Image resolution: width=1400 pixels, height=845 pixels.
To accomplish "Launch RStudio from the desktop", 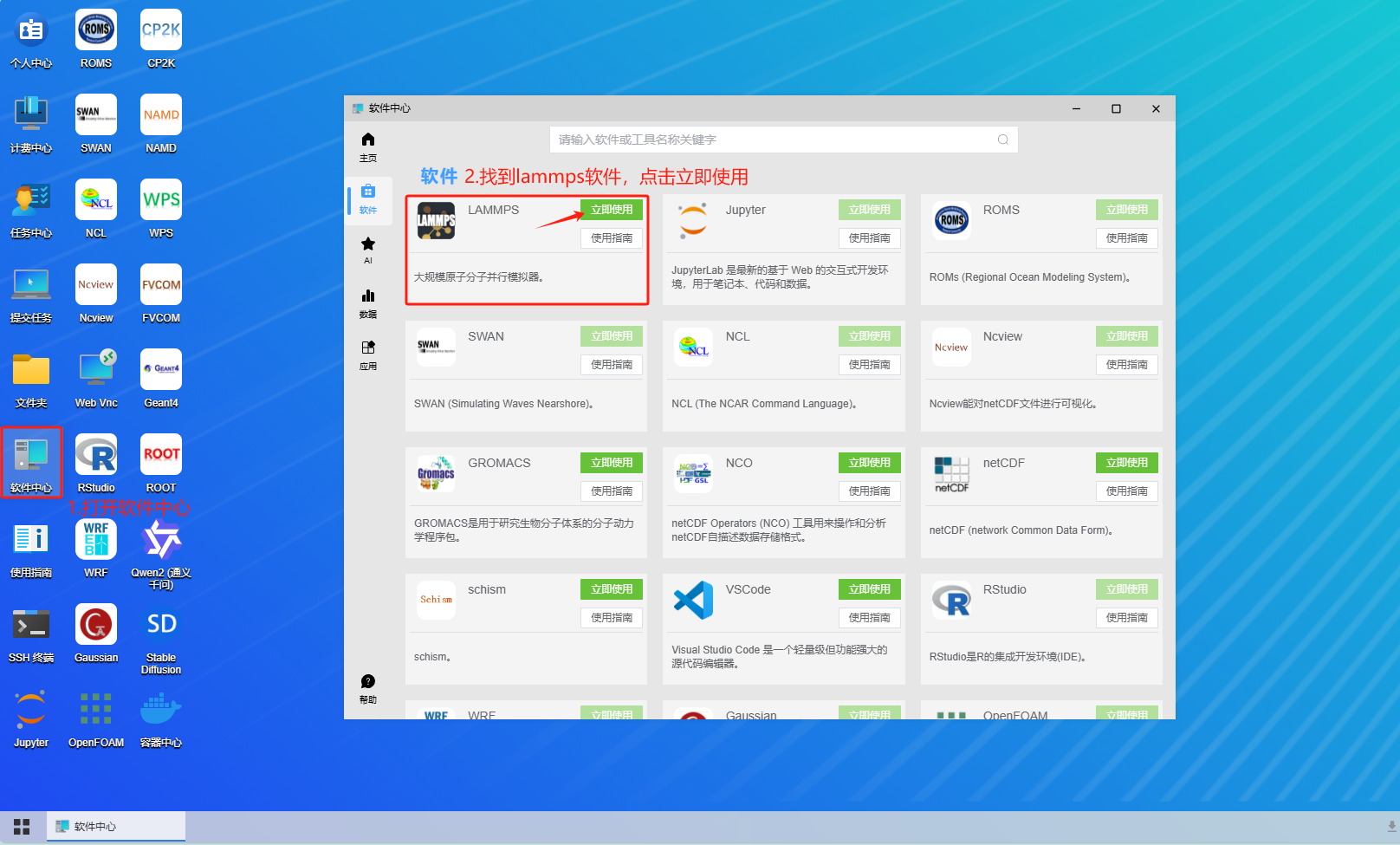I will point(96,465).
